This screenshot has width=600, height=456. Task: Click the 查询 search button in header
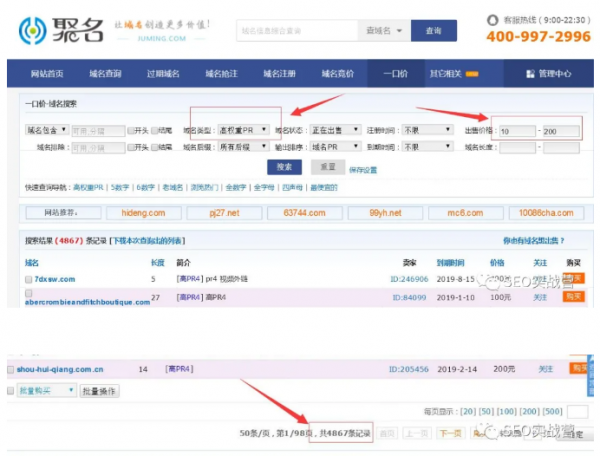[433, 31]
